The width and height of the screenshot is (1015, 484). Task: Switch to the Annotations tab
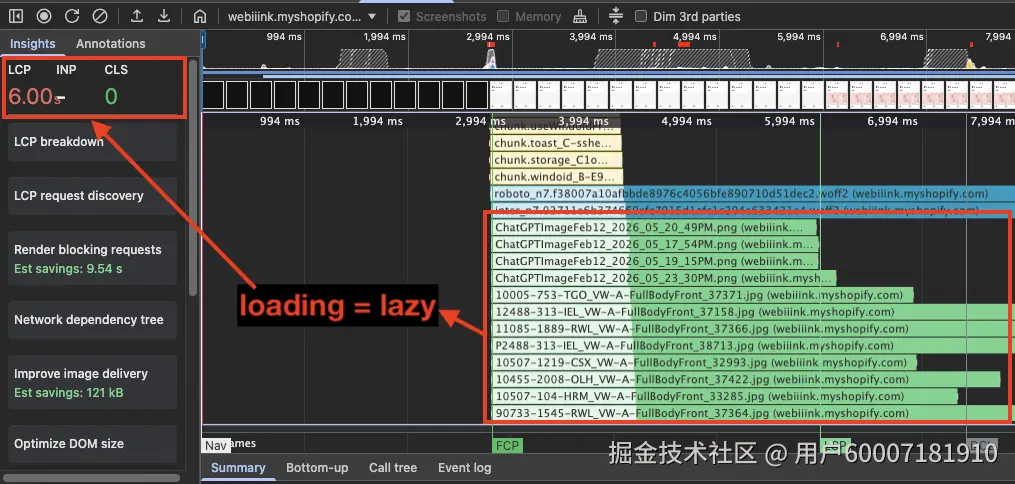[111, 43]
